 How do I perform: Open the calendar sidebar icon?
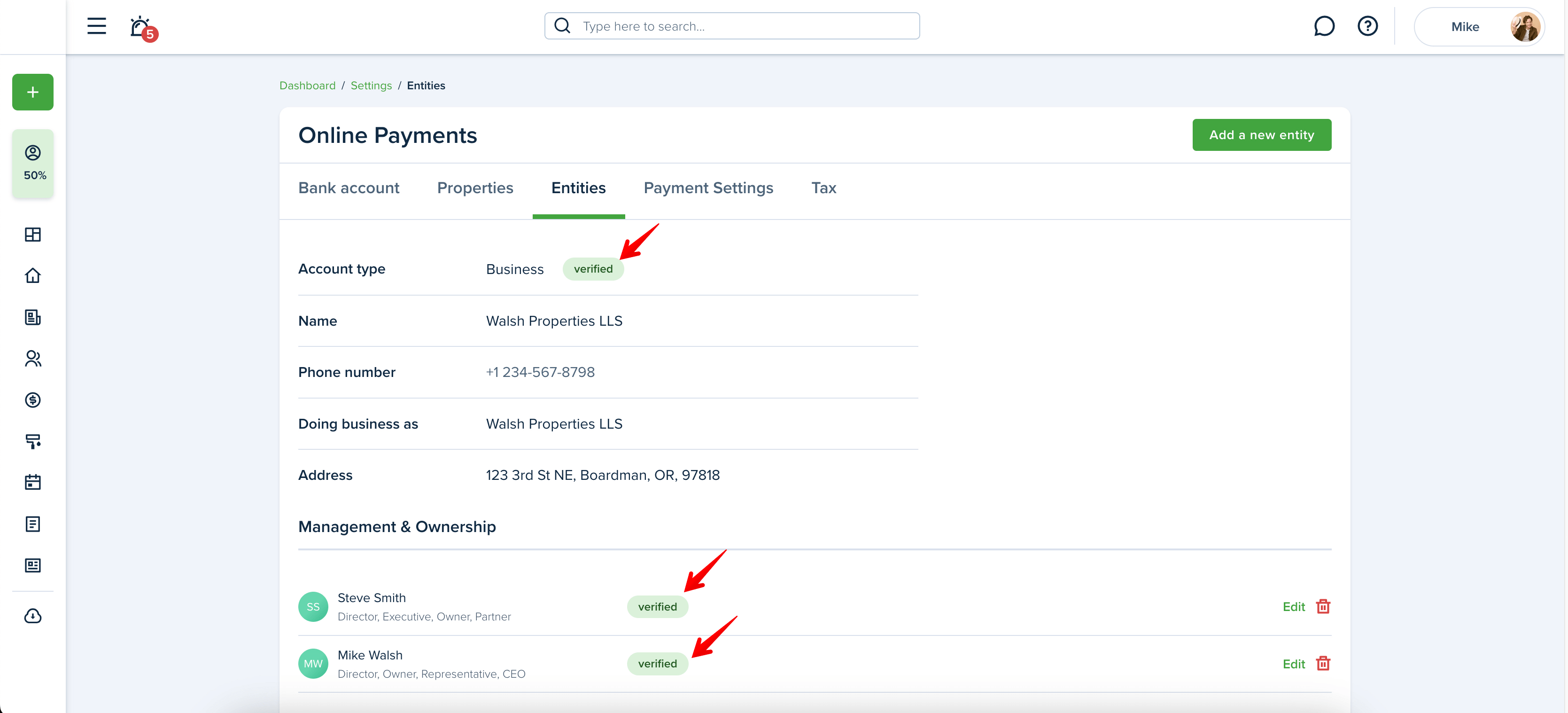[x=33, y=482]
